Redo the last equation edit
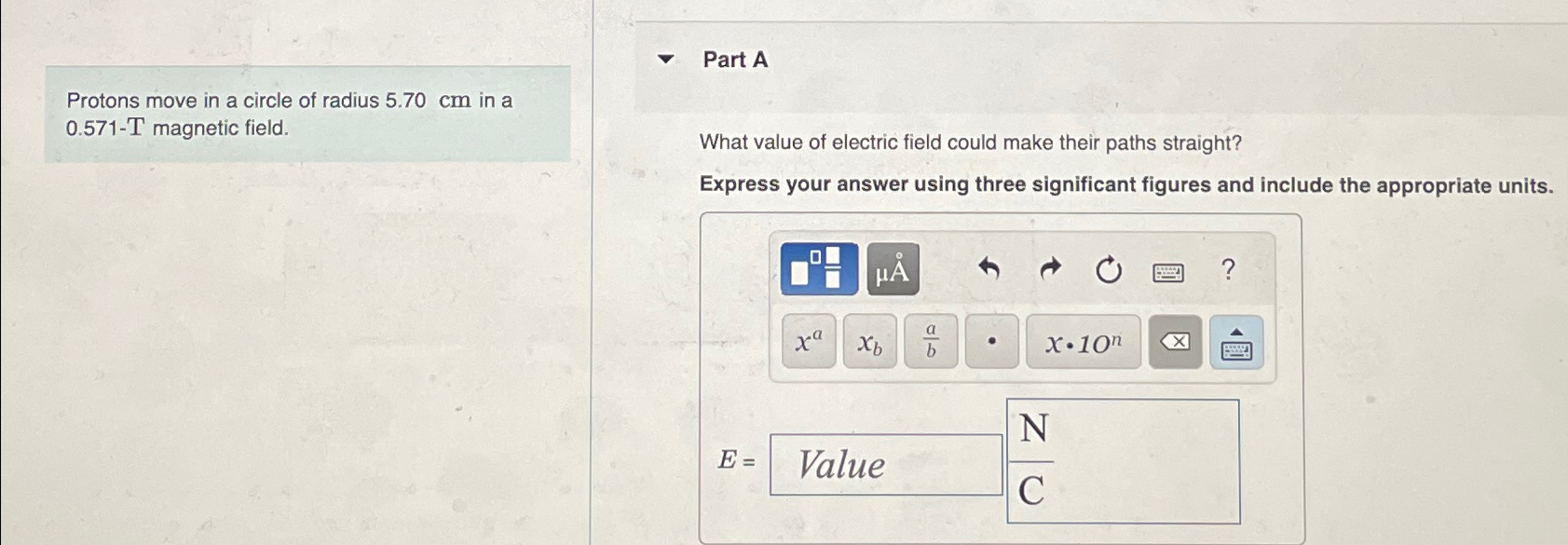The image size is (1568, 545). tap(1049, 270)
